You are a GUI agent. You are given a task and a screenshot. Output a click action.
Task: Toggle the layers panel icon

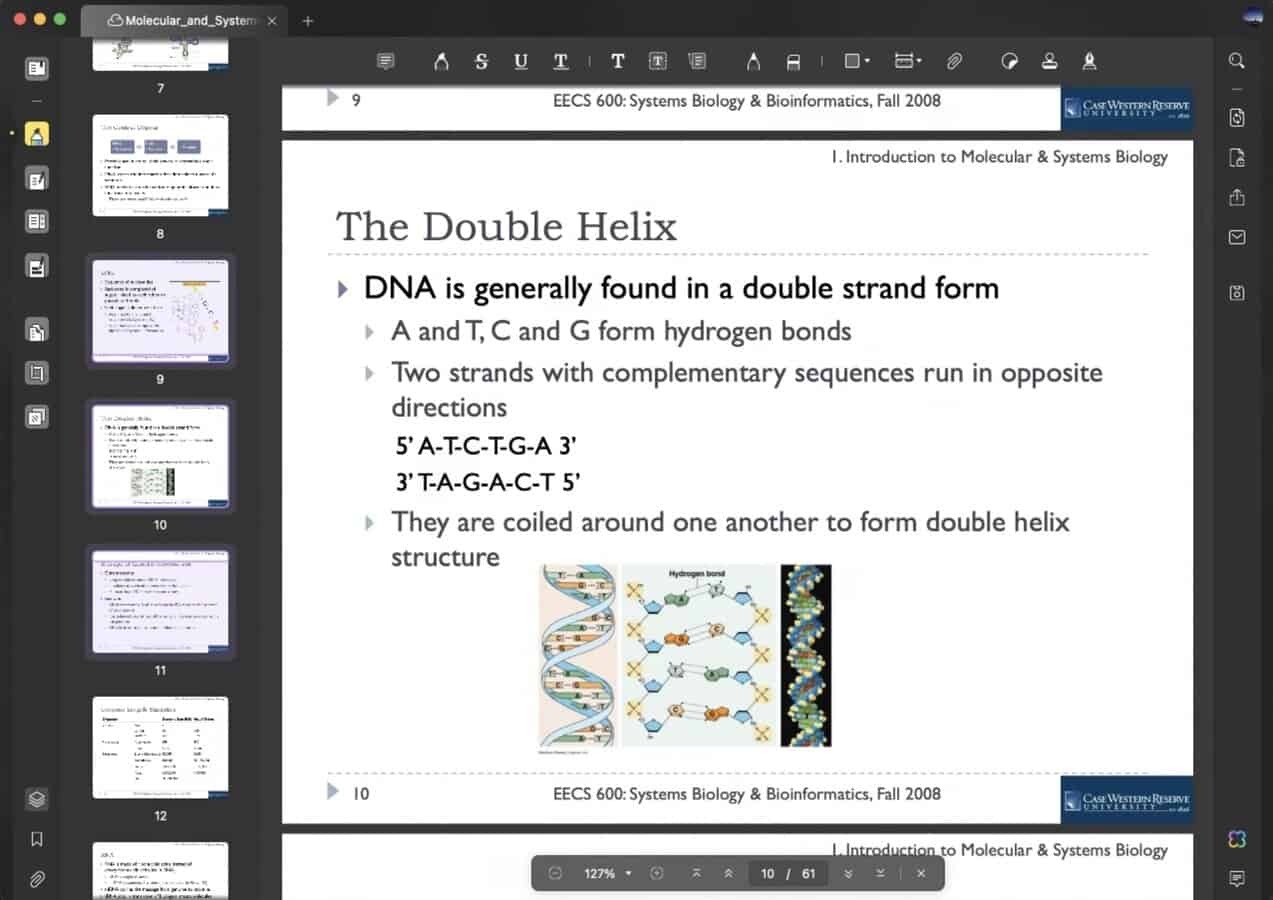click(37, 798)
